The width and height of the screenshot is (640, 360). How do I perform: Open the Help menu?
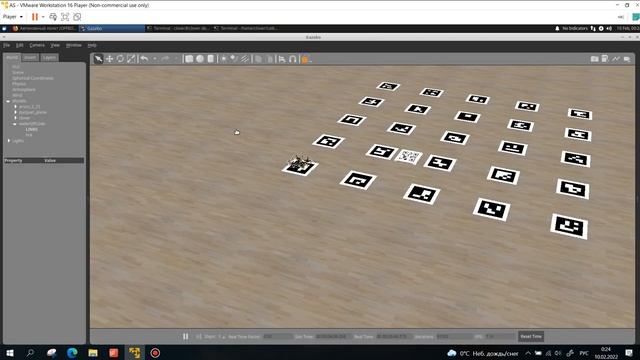click(92, 45)
